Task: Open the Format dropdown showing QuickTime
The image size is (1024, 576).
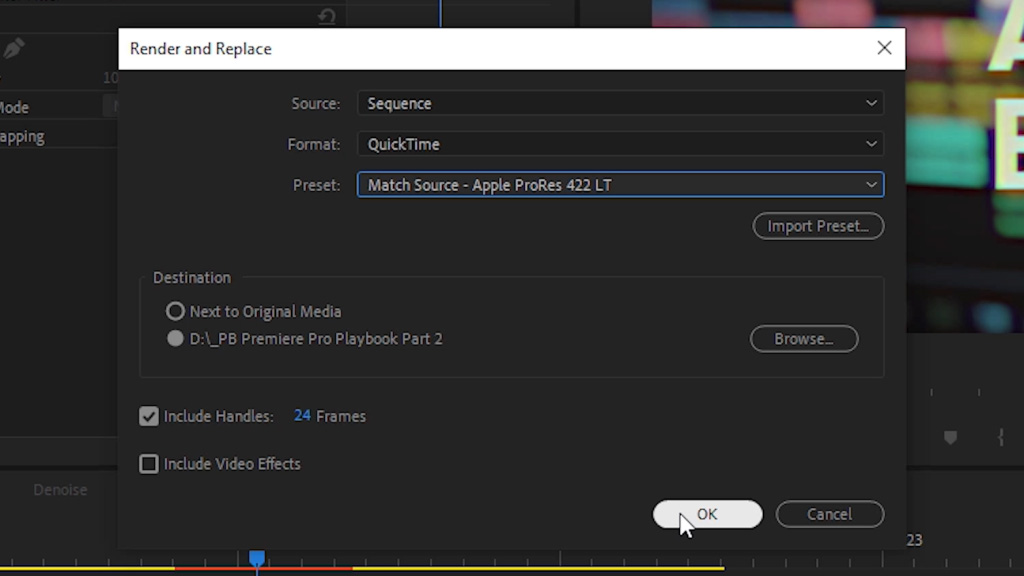Action: [x=620, y=144]
